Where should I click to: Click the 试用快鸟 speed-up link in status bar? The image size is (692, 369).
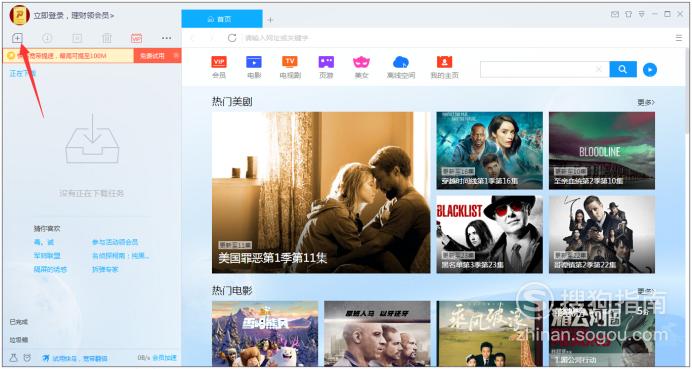pos(80,358)
